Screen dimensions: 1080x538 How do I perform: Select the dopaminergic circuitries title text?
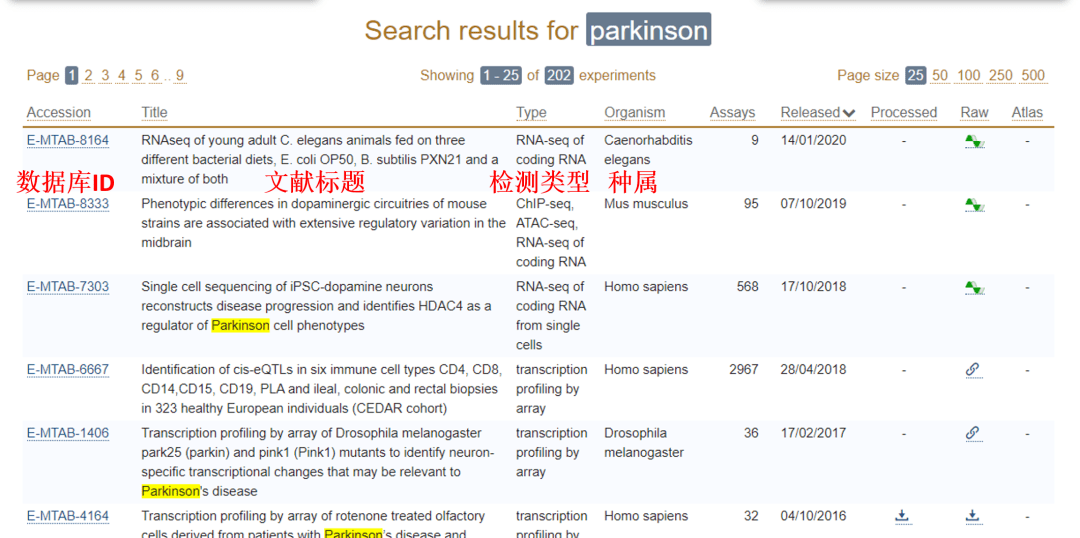click(x=324, y=223)
